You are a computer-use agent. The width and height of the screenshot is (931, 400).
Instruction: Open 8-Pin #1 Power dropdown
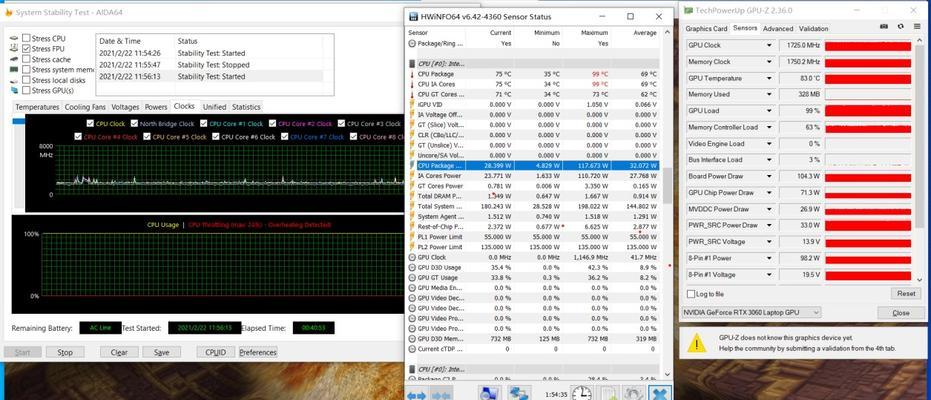pyautogui.click(x=770, y=258)
